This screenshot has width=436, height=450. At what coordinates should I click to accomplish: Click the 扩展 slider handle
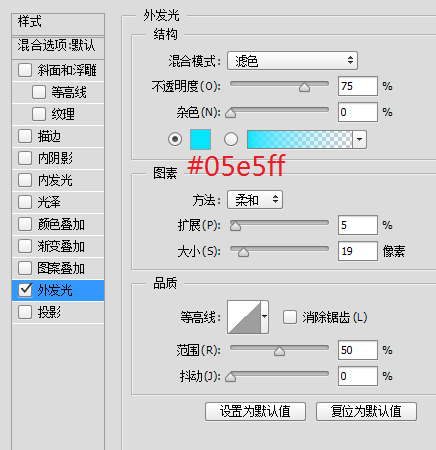coord(235,226)
